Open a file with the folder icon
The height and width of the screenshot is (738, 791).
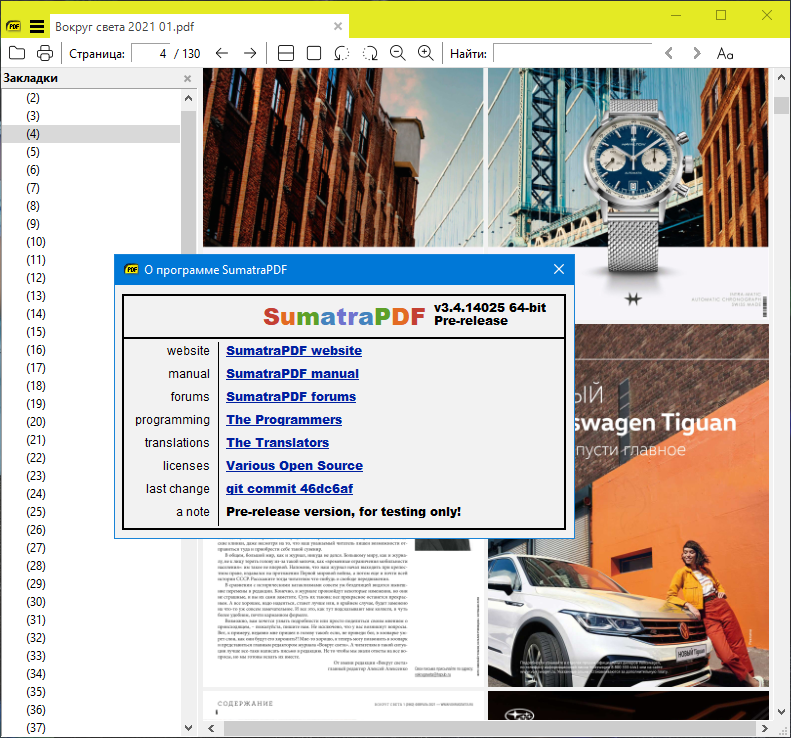(17, 53)
